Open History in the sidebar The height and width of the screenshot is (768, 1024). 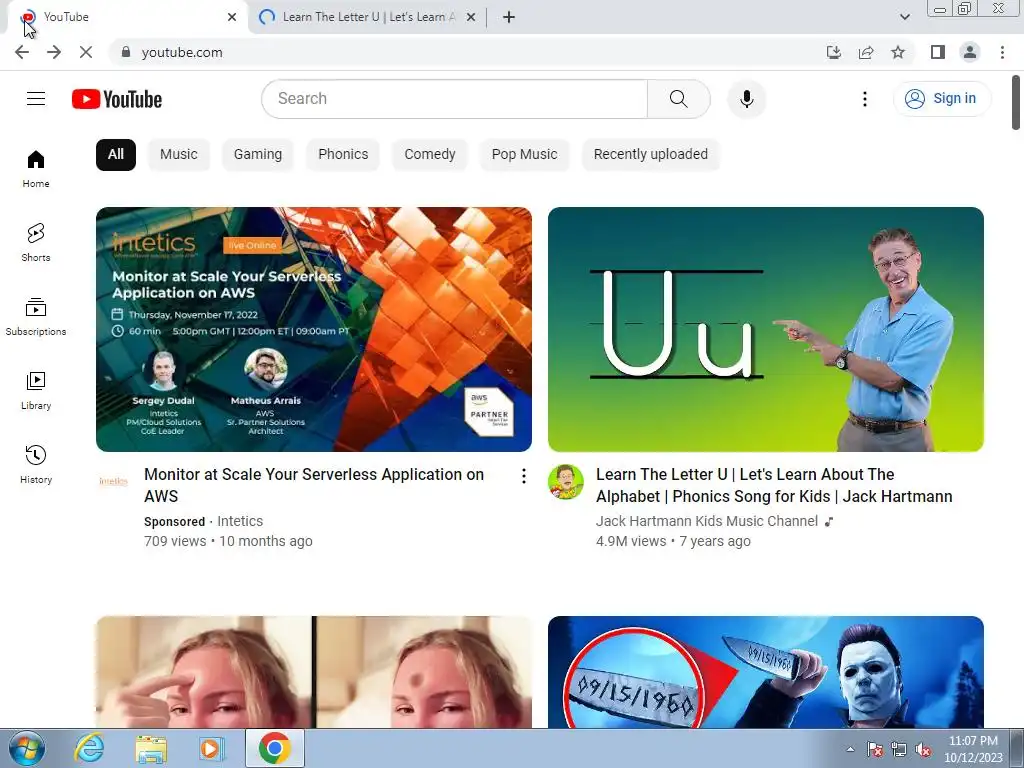[x=36, y=464]
